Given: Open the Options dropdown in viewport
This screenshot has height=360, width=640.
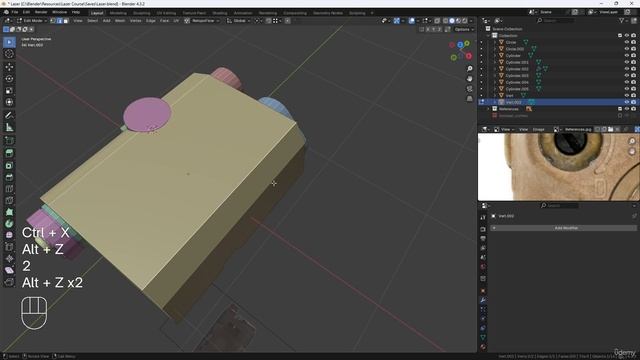Looking at the screenshot, I should (464, 29).
